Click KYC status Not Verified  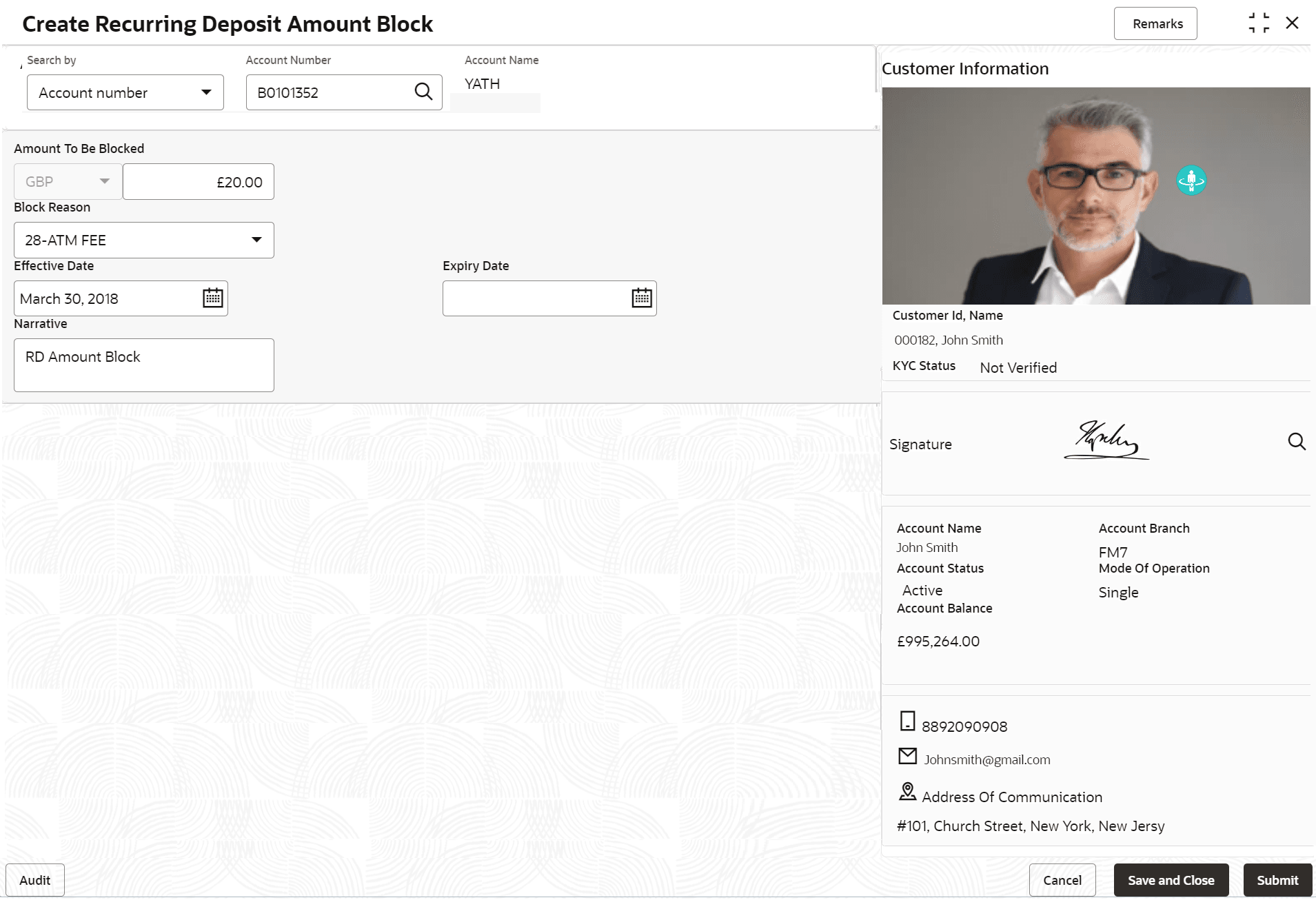pos(1018,368)
